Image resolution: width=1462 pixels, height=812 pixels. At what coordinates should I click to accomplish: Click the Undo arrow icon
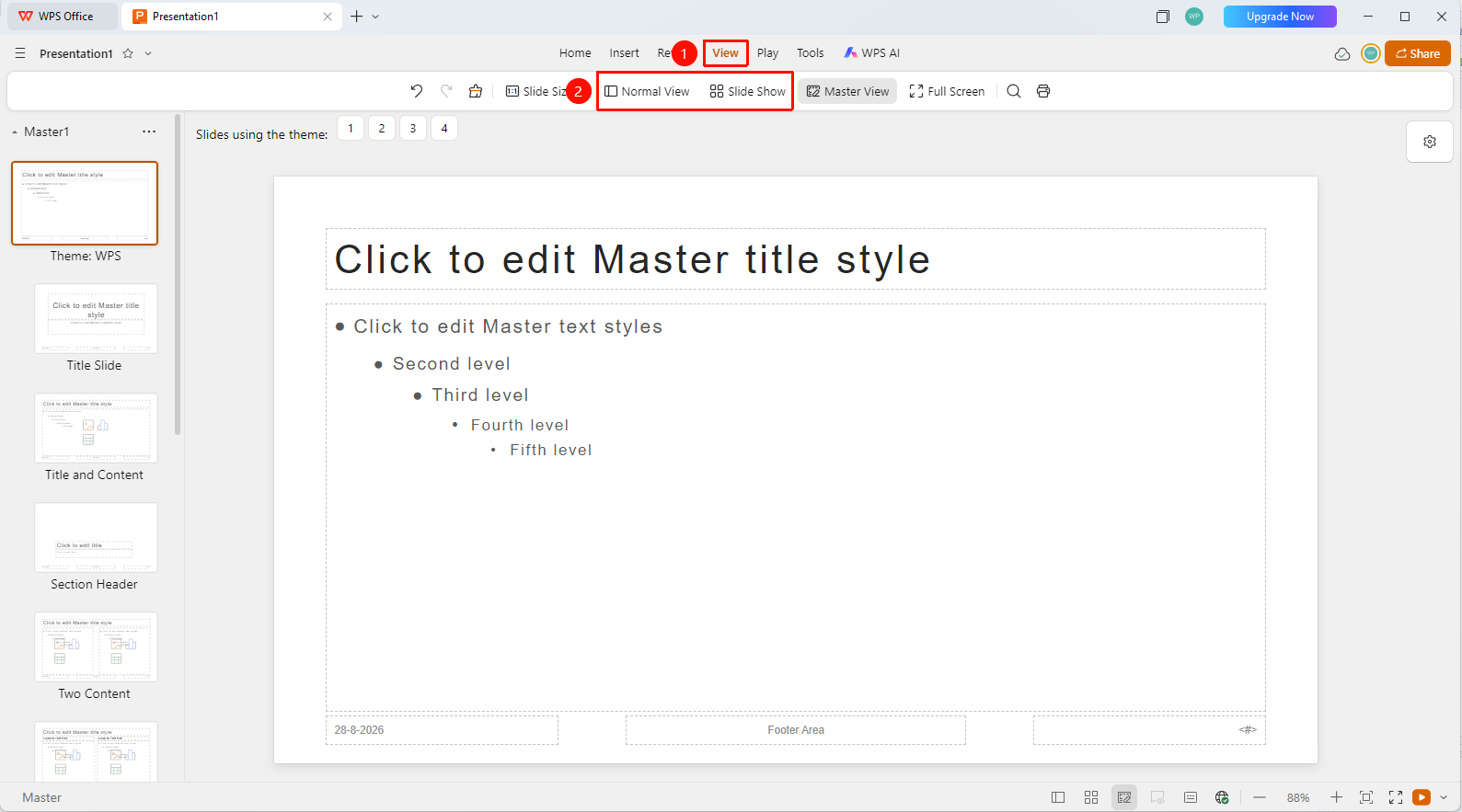point(417,91)
